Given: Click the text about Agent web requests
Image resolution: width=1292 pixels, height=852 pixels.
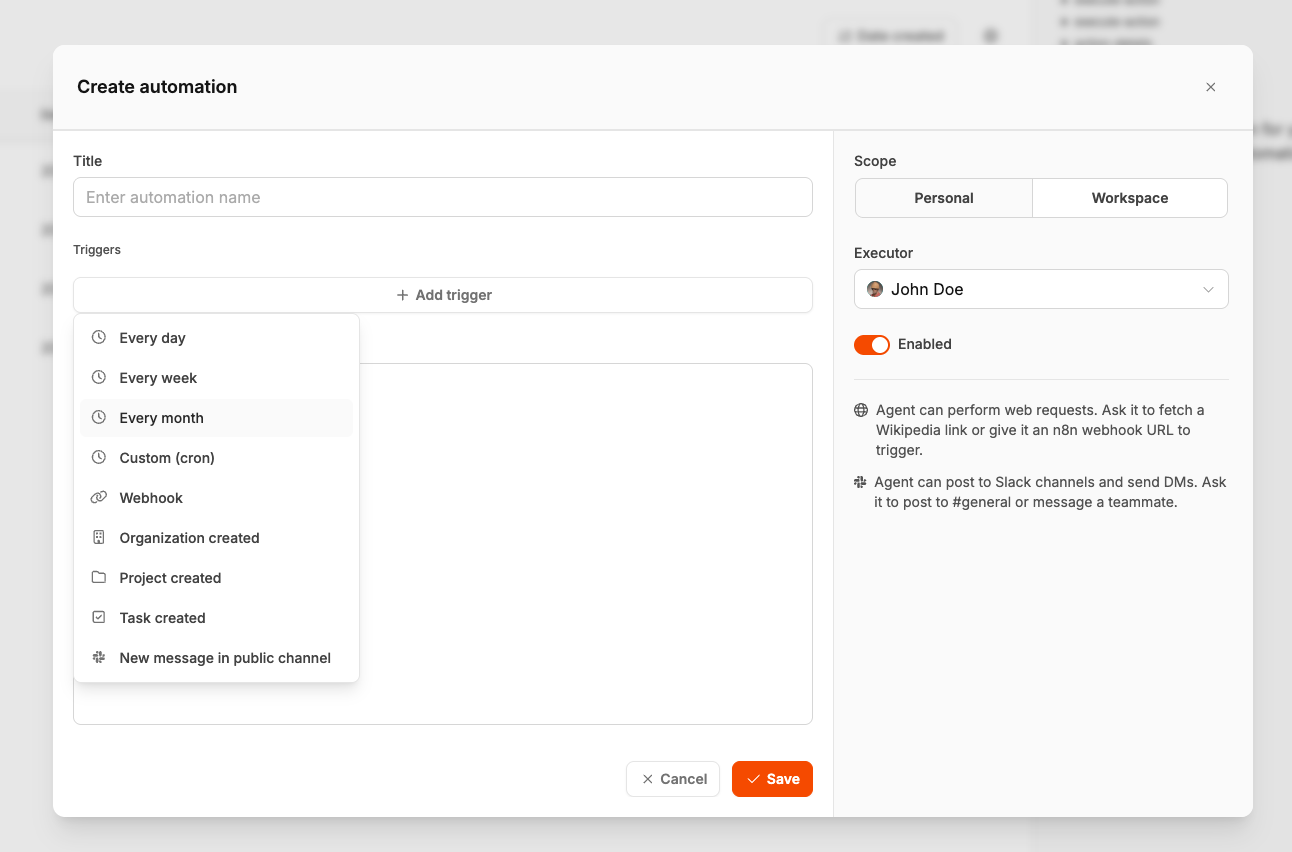Looking at the screenshot, I should 1040,430.
